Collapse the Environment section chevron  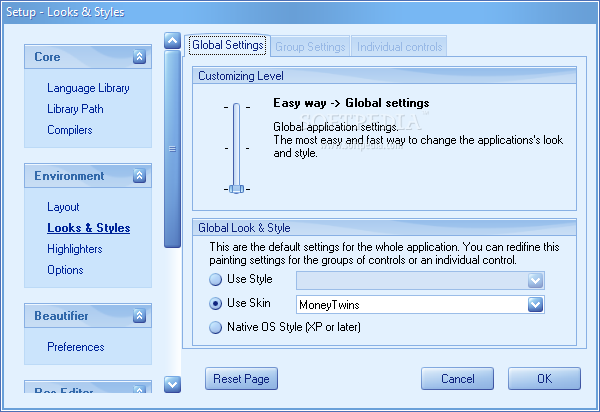tap(139, 176)
